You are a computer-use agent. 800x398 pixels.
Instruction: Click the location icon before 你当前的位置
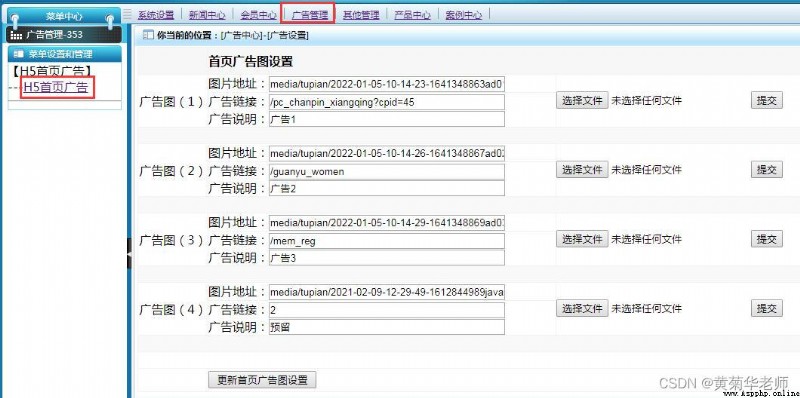[147, 35]
